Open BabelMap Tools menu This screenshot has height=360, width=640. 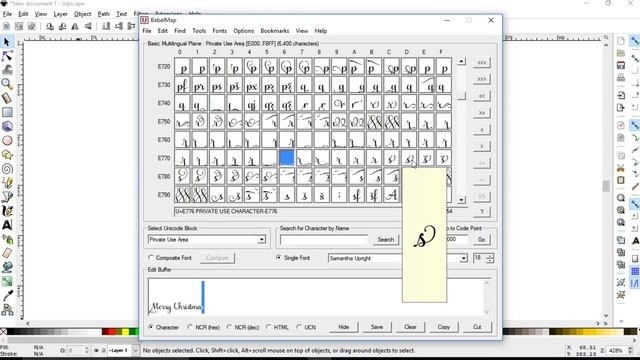point(199,31)
